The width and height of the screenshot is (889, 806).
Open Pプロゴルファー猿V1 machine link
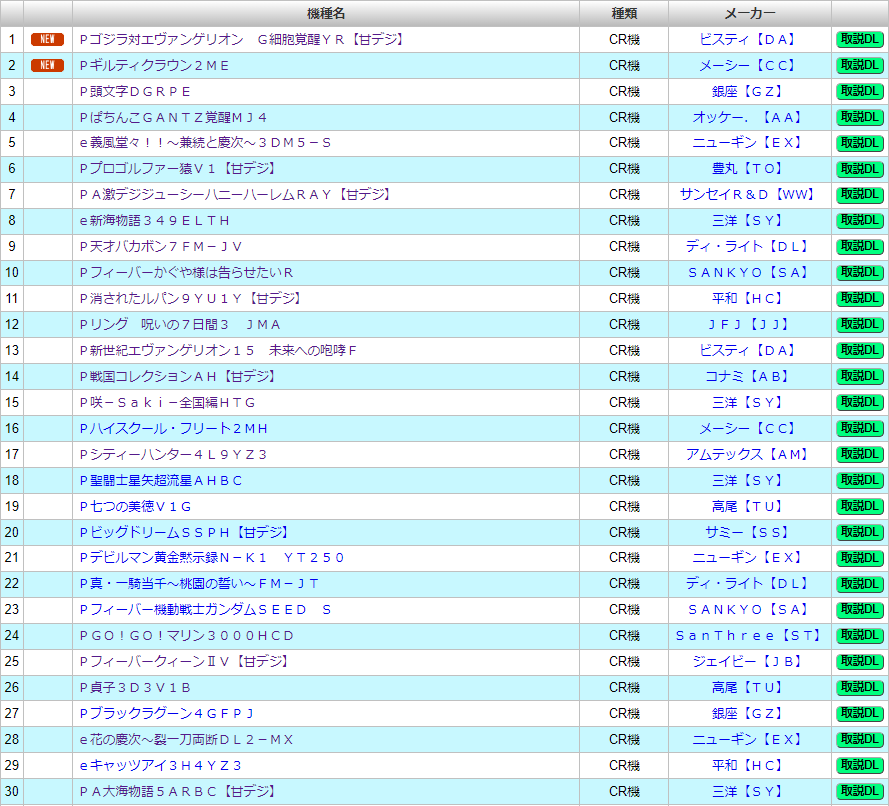point(178,169)
